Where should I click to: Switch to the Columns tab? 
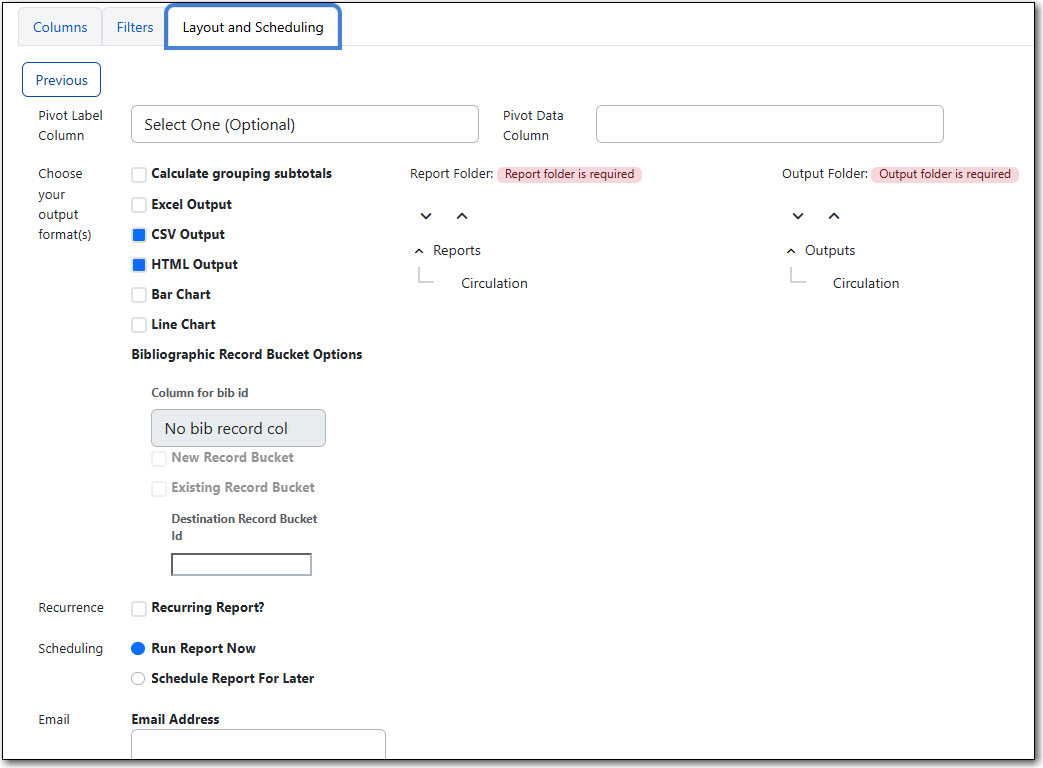pos(60,27)
